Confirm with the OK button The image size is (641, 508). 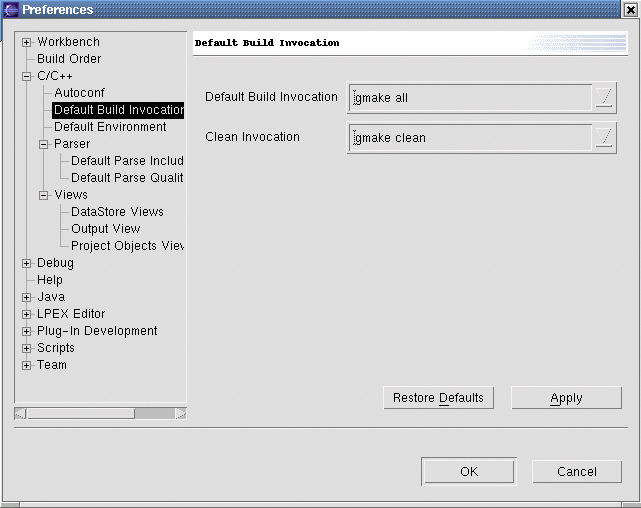point(469,472)
